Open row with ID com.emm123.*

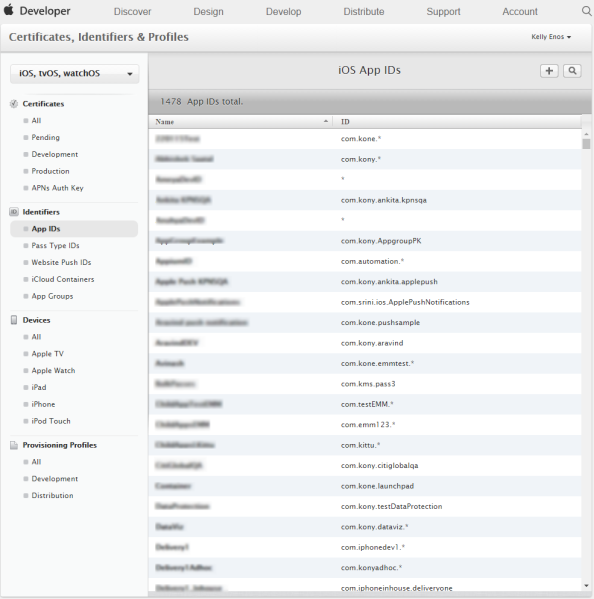[x=365, y=425]
